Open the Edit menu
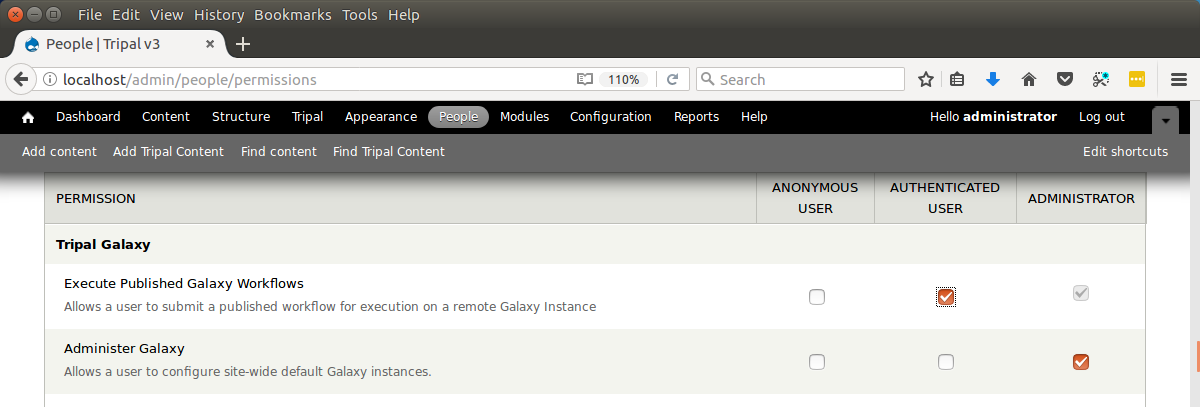 pos(126,15)
